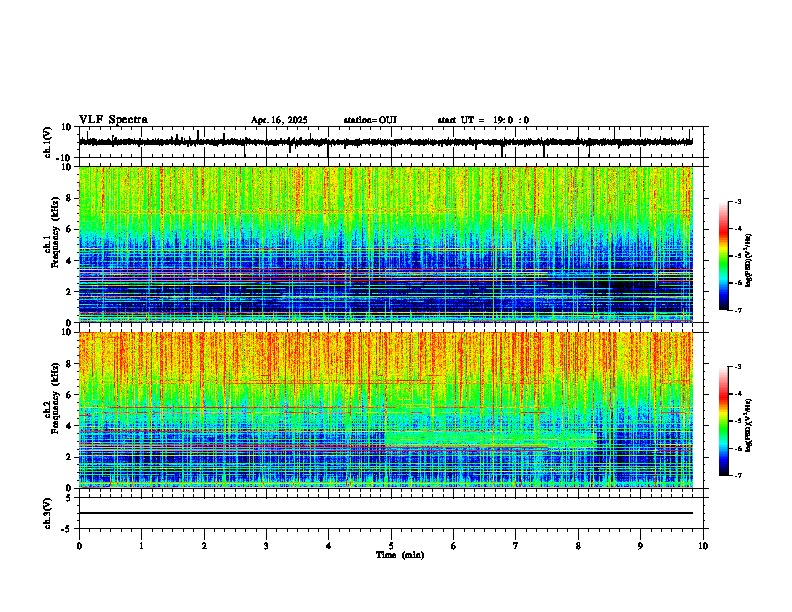Click time axis tick label "4"
Viewport: 792px width, 612px height.
(x=328, y=546)
